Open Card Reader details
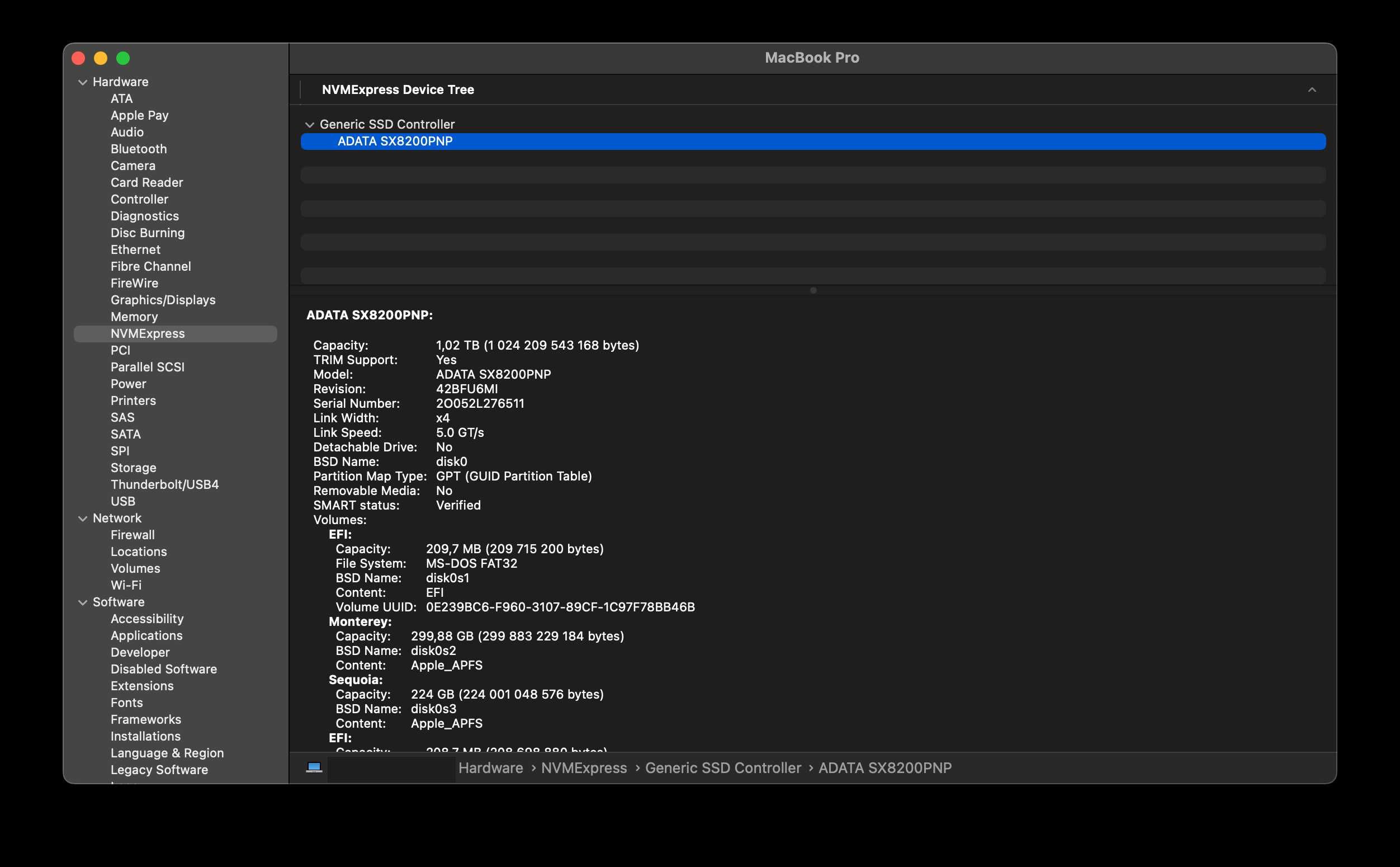 (x=146, y=182)
